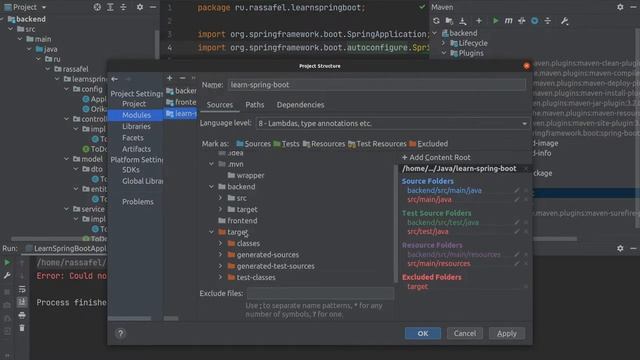Mark as Excluded folder
This screenshot has height=360, width=640.
[x=429, y=144]
